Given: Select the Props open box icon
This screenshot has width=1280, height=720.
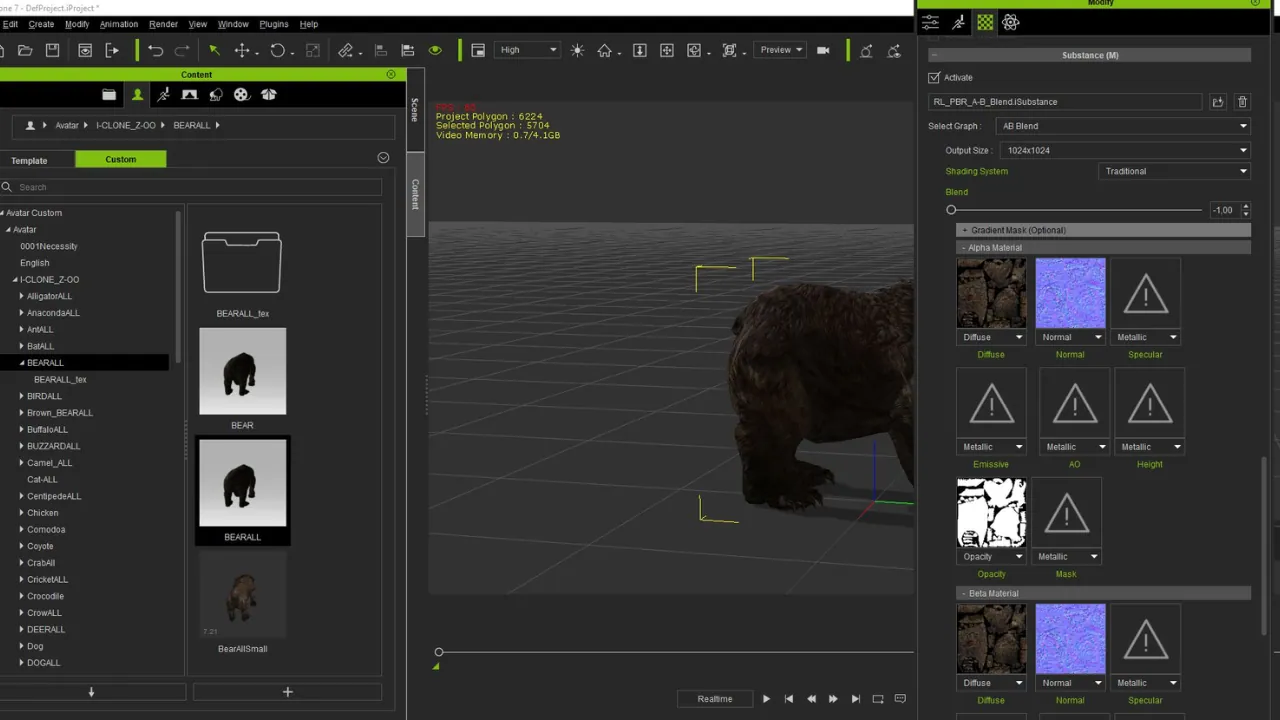Looking at the screenshot, I should 268,95.
